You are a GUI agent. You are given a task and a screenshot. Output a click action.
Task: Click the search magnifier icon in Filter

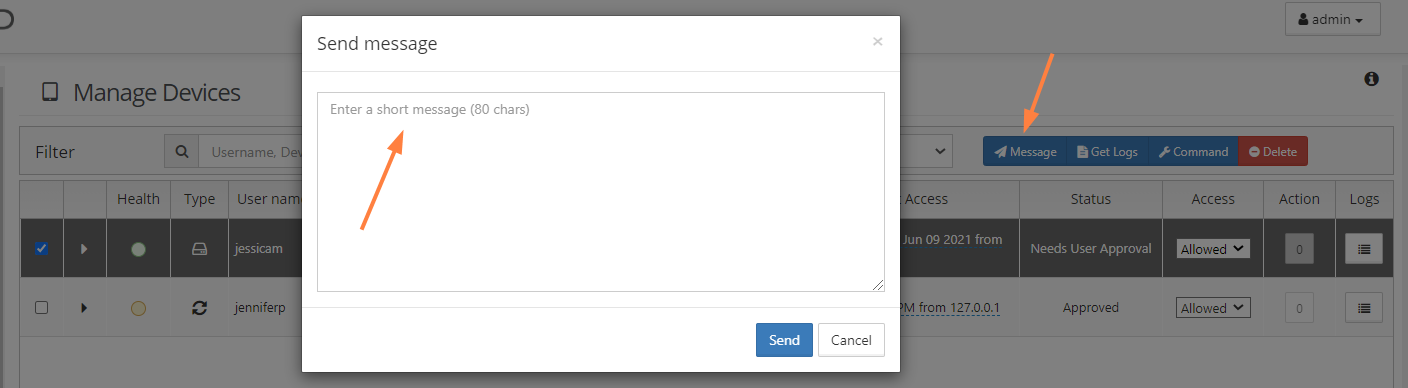click(182, 152)
